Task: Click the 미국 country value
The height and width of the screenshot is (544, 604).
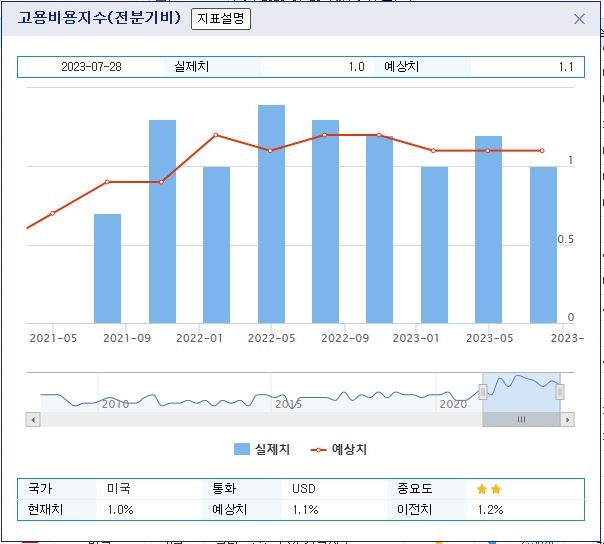Action: tap(119, 489)
